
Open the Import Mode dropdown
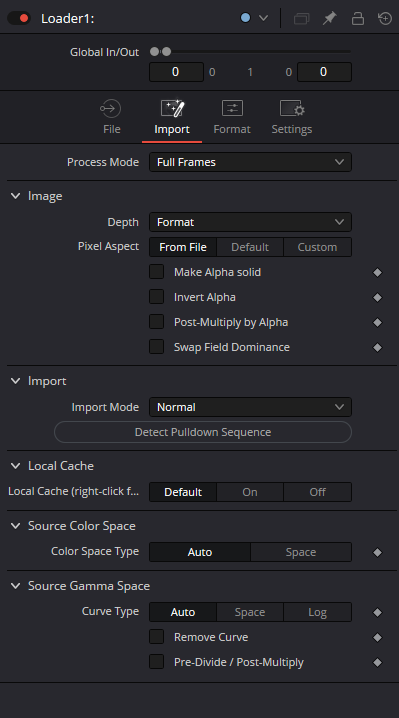tap(251, 407)
